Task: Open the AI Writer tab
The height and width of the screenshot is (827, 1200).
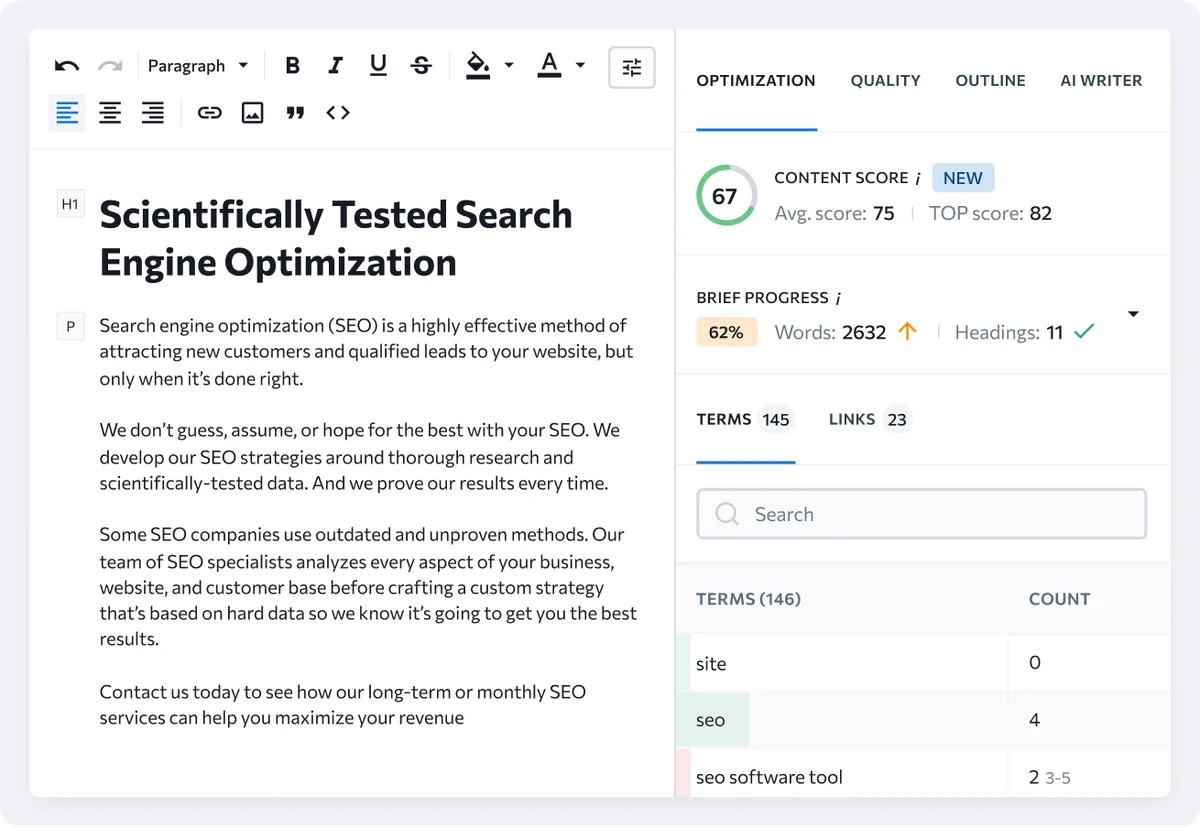Action: click(x=1101, y=80)
